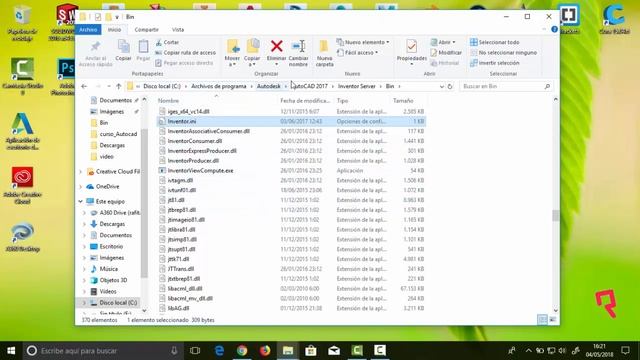The height and width of the screenshot is (360, 640).
Task: Open address bar history dropdown arrow
Action: [442, 87]
